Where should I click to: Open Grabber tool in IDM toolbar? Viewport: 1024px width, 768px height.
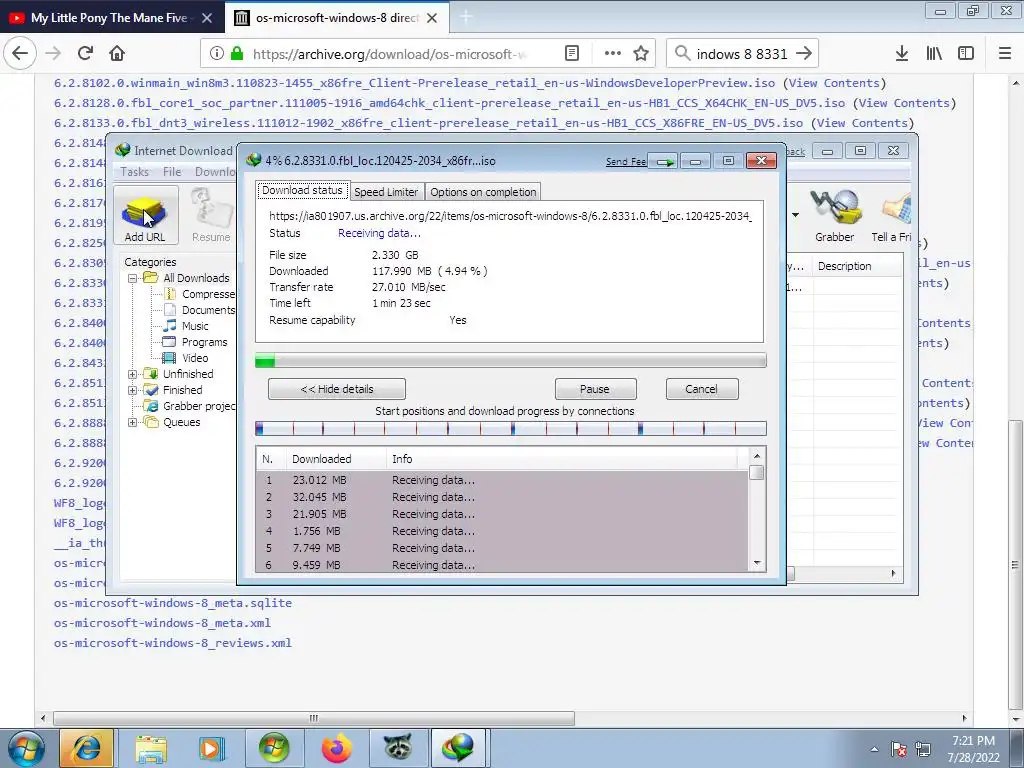(x=834, y=215)
